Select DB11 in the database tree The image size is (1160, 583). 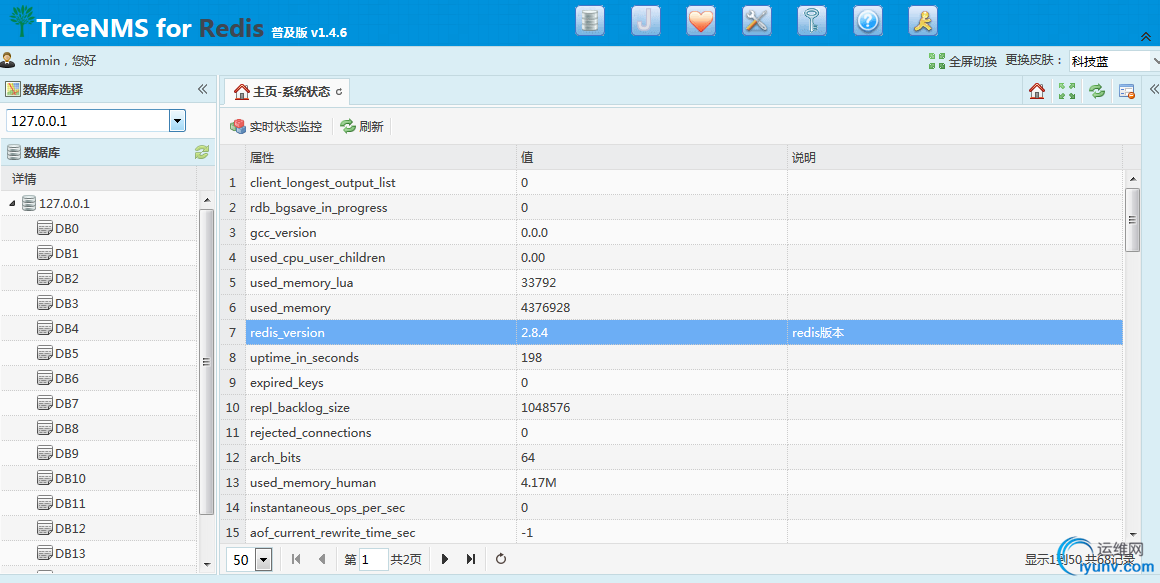(x=70, y=504)
